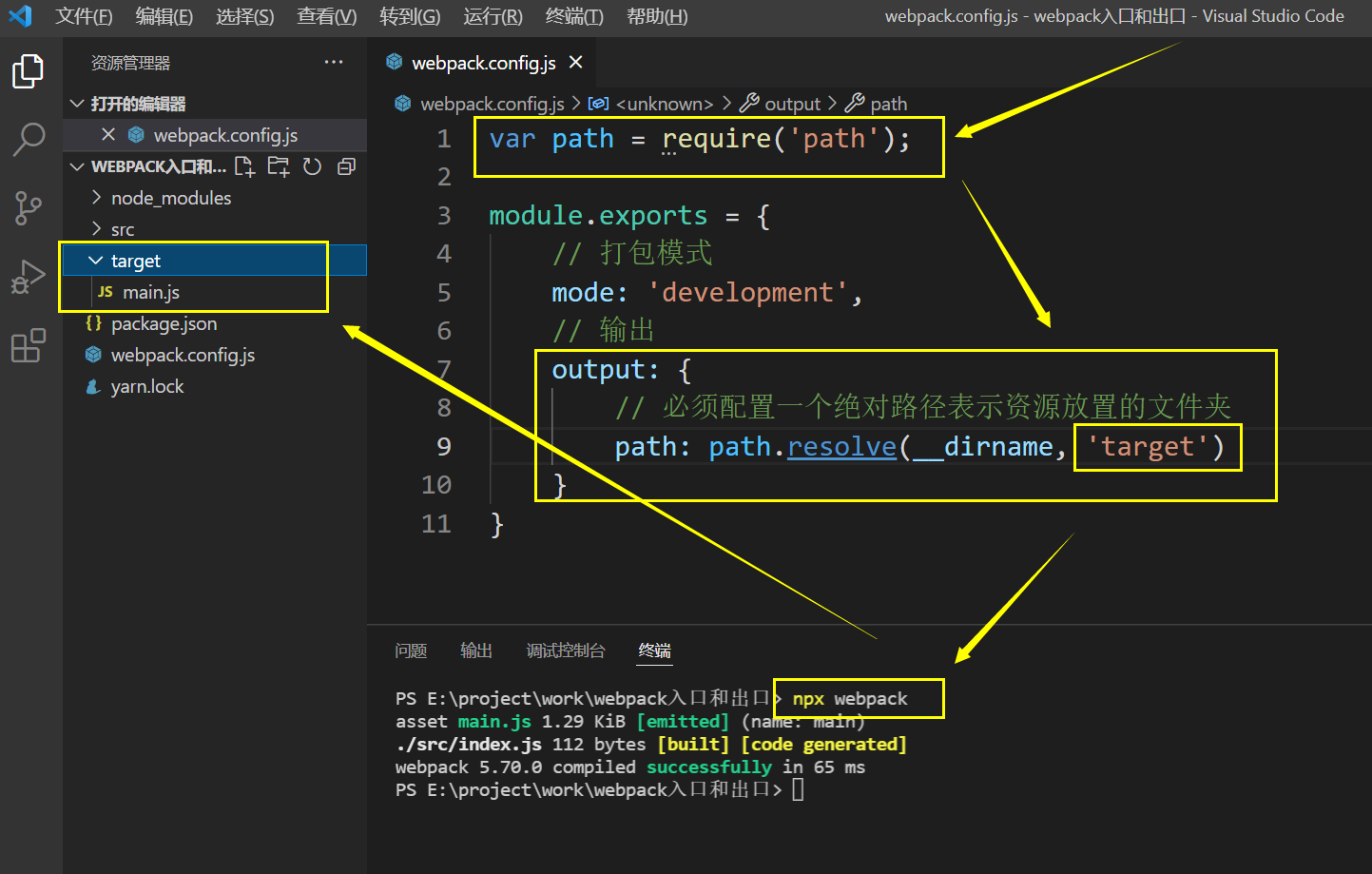Open webpack.config.js from the file tree
The width and height of the screenshot is (1372, 874).
[183, 355]
